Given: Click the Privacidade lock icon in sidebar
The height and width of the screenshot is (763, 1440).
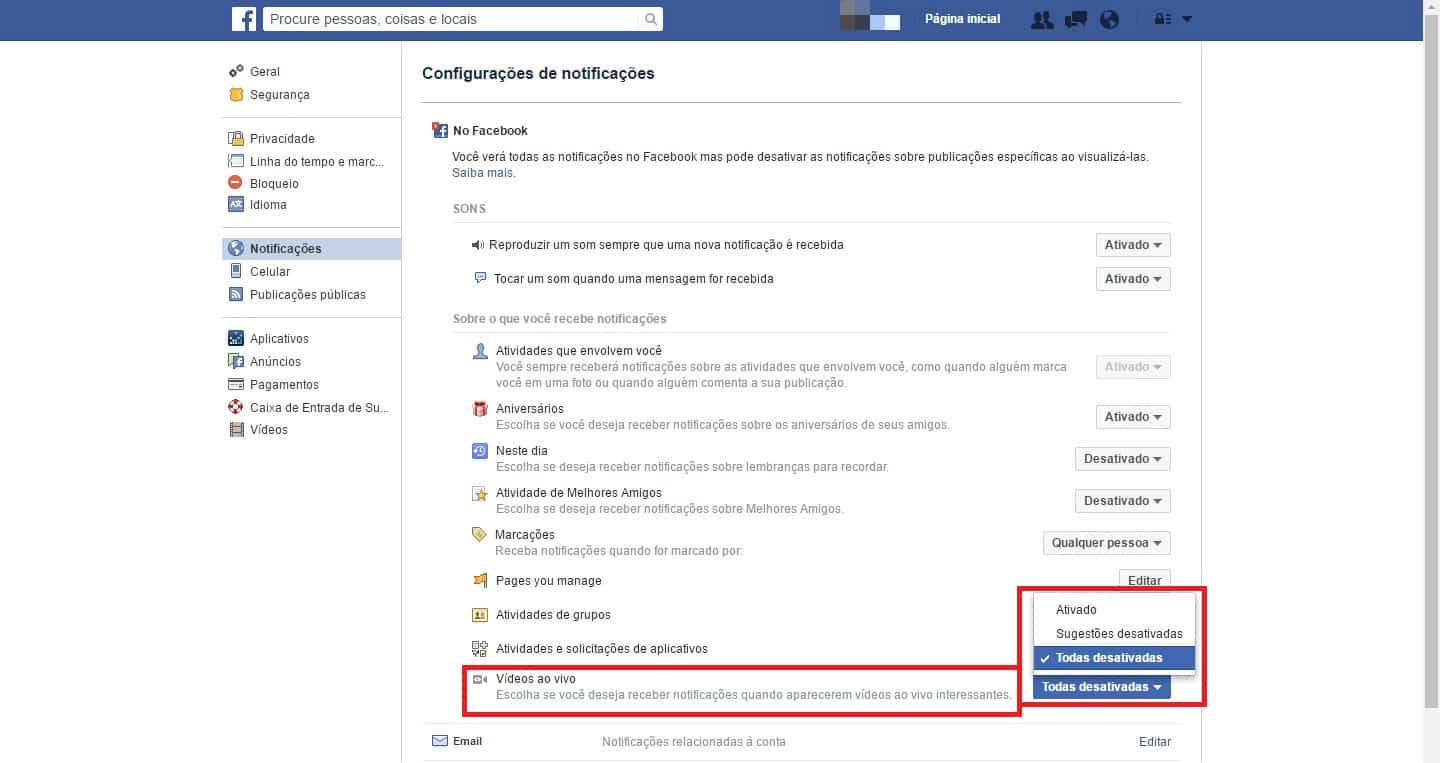Looking at the screenshot, I should pyautogui.click(x=236, y=139).
